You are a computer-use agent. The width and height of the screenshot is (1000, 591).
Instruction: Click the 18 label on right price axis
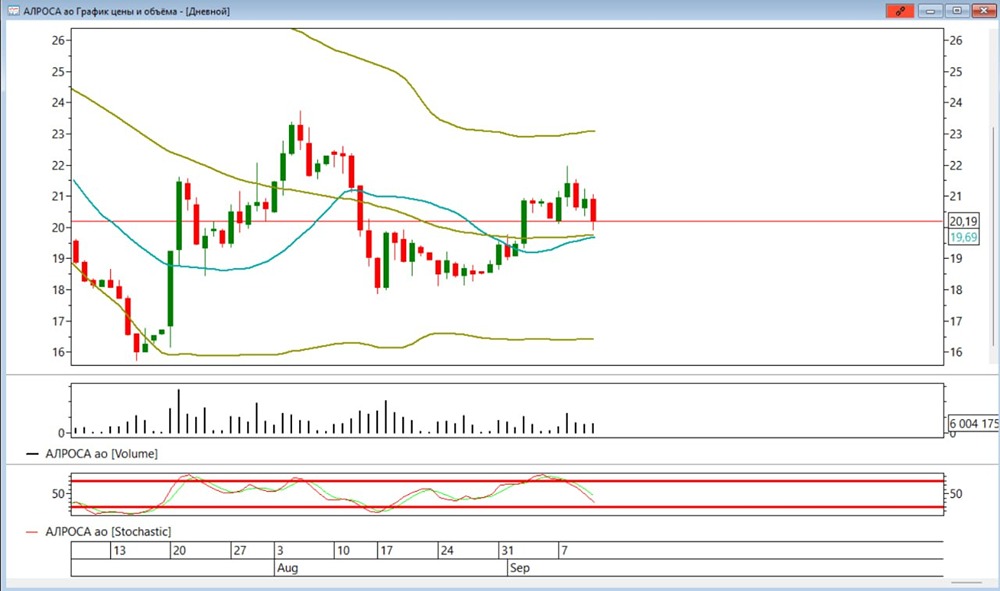955,289
